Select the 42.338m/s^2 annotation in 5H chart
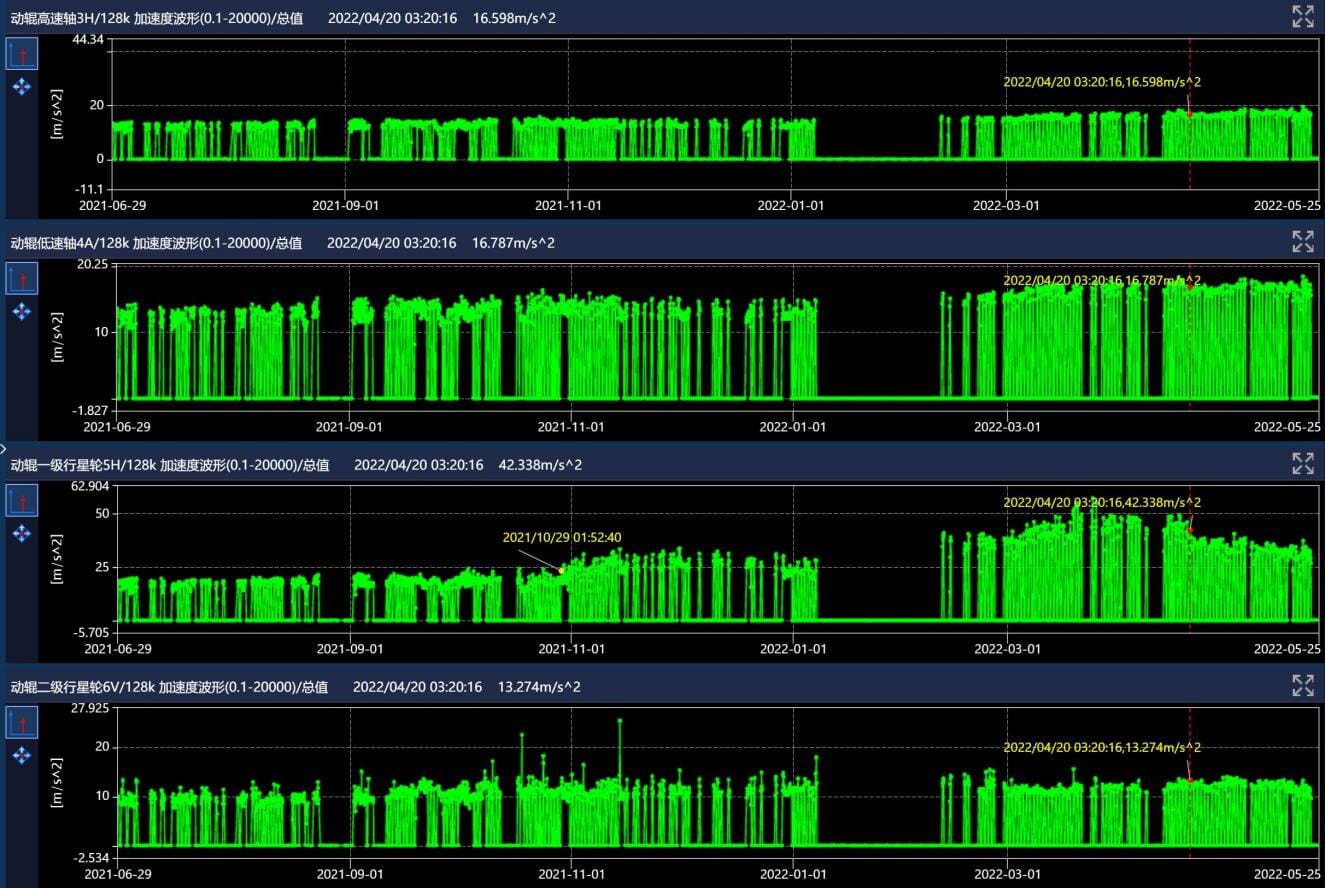The width and height of the screenshot is (1325, 888). pyautogui.click(x=1101, y=502)
